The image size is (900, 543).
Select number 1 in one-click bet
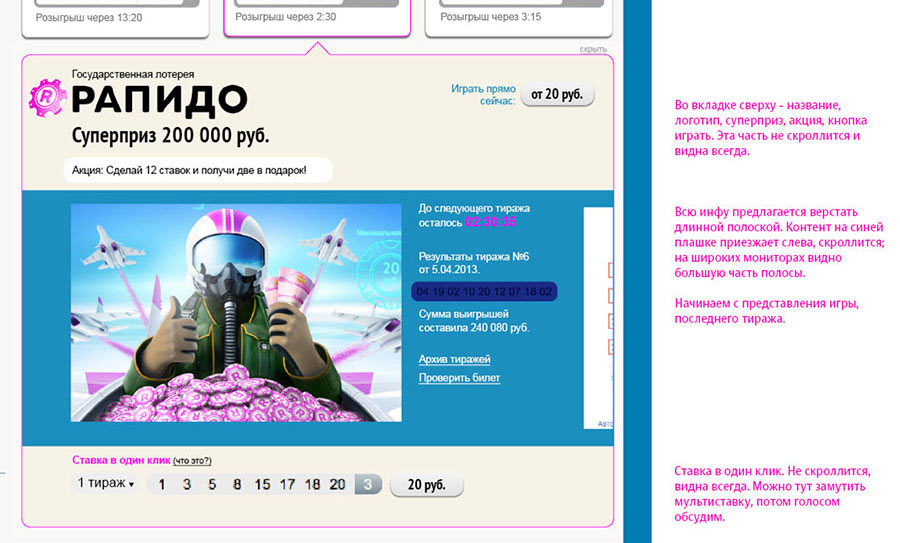(x=162, y=485)
